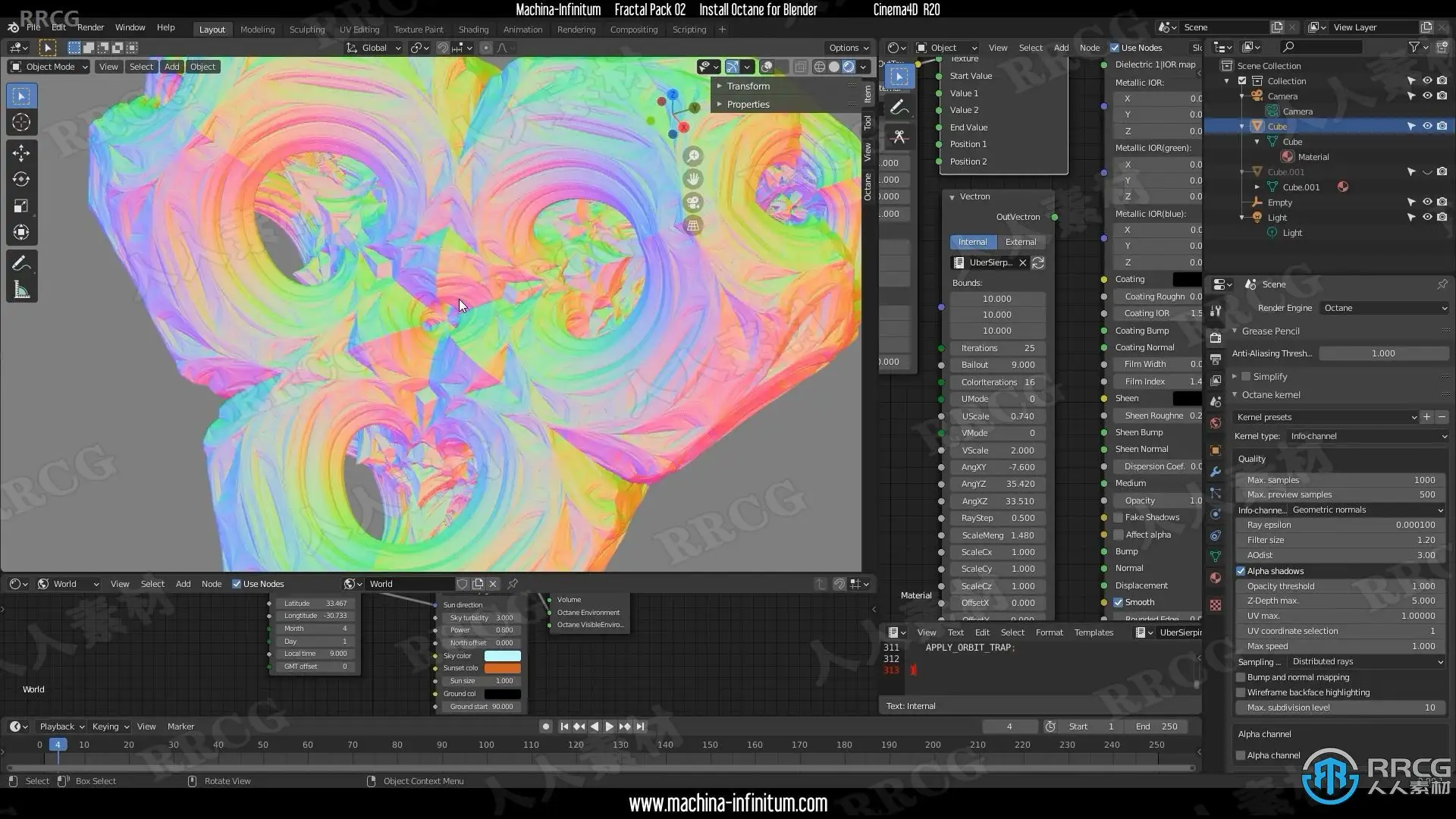Click the External button in the Vectron node
This screenshot has width=1456, height=819.
[x=1020, y=242]
